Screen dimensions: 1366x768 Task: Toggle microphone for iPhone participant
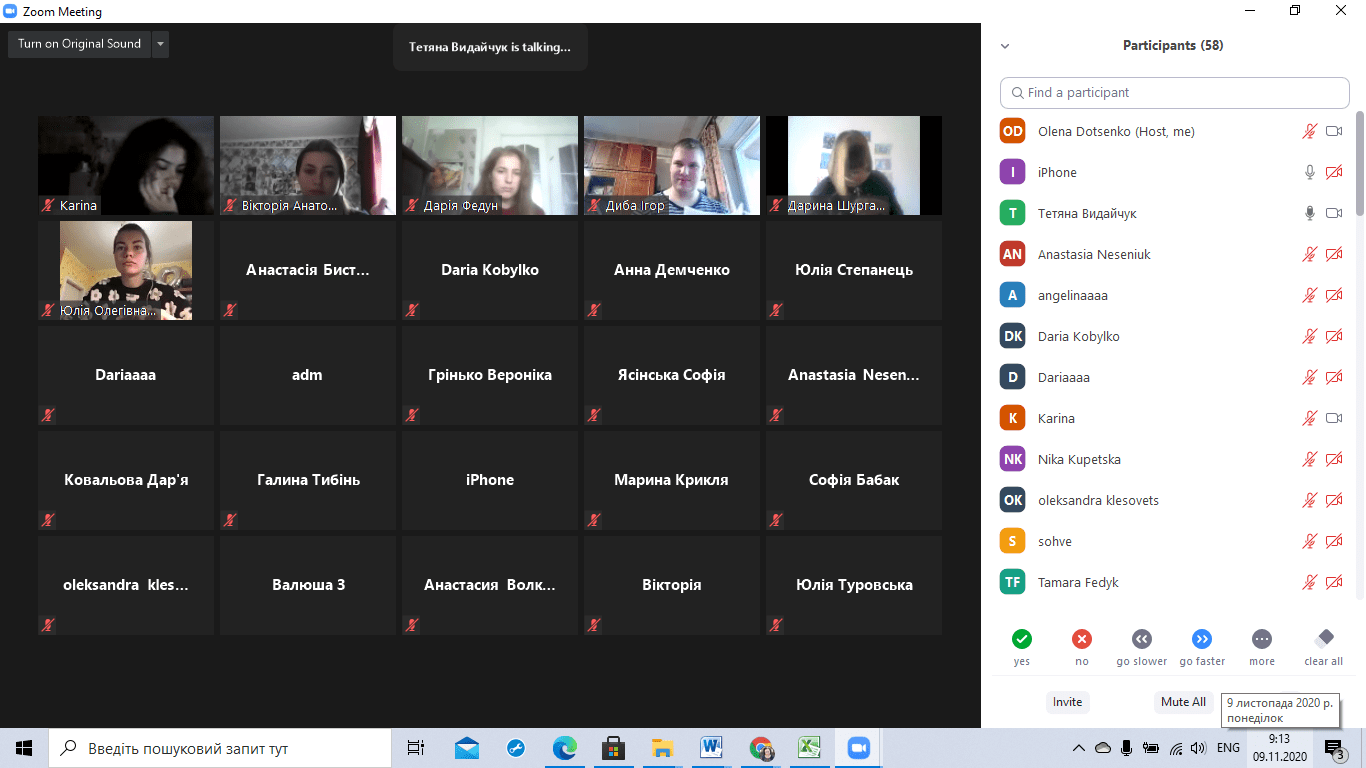pos(1309,172)
